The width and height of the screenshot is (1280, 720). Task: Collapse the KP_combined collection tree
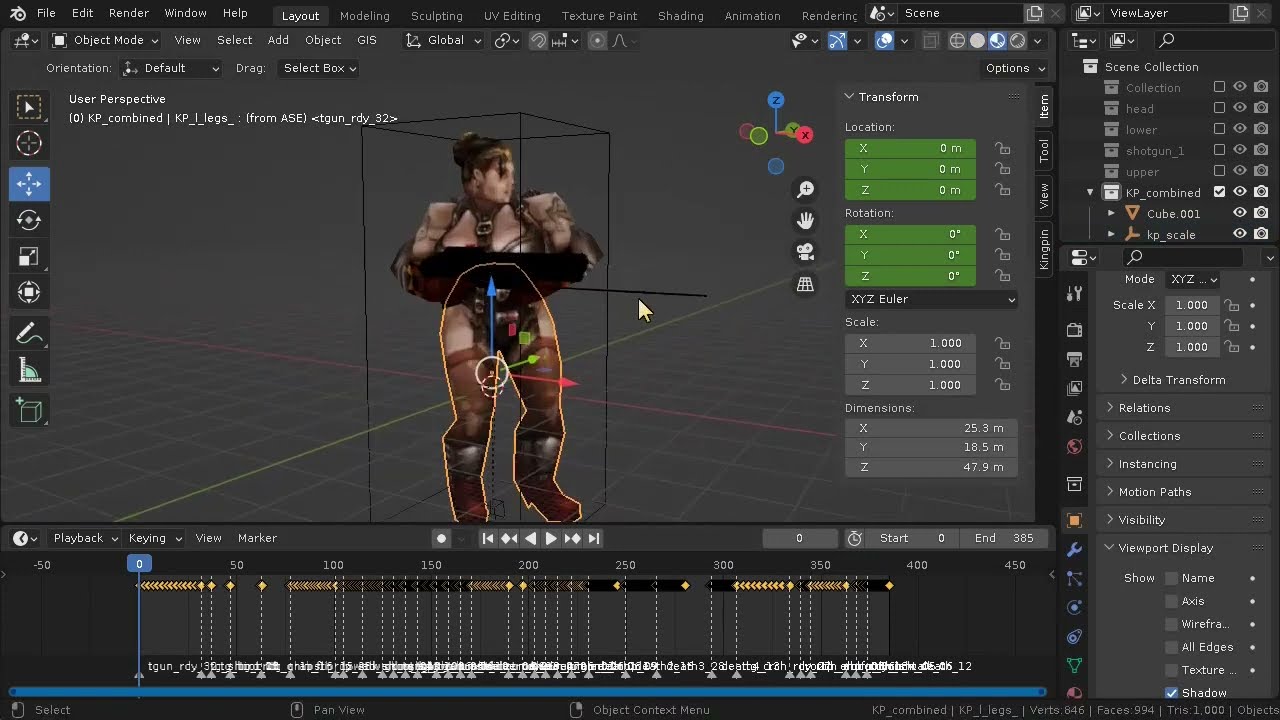(x=1090, y=192)
